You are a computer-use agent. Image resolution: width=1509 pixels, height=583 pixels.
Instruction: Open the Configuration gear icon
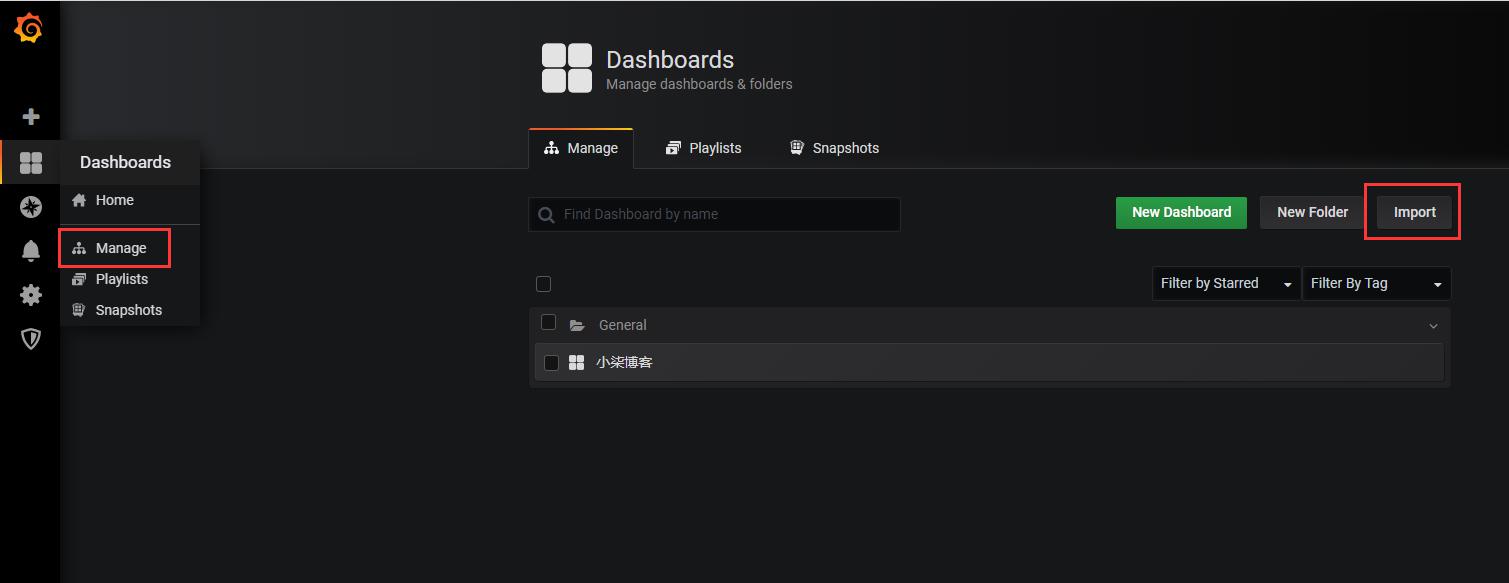tap(31, 295)
